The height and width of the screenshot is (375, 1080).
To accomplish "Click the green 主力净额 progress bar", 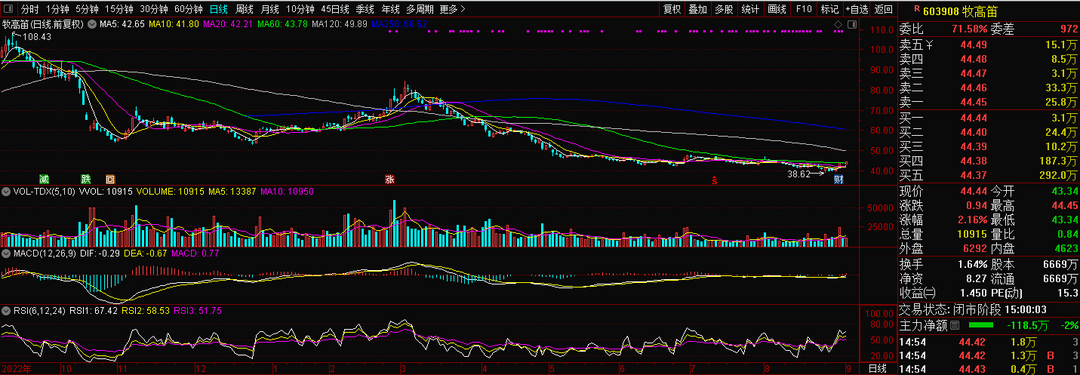I will [x=981, y=325].
